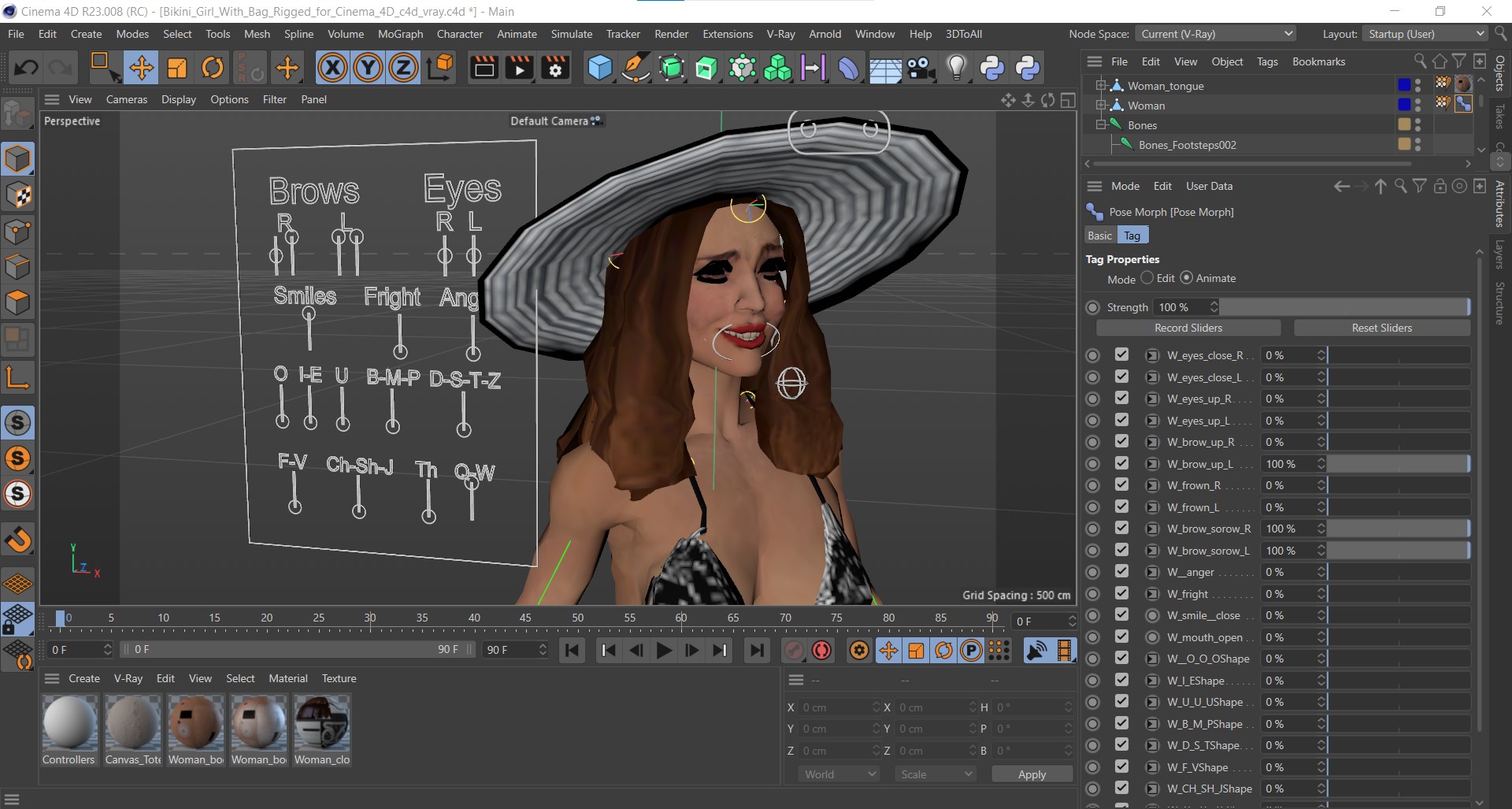The height and width of the screenshot is (809, 1512).
Task: Click the timeline sound speaker icon
Action: (x=1037, y=651)
